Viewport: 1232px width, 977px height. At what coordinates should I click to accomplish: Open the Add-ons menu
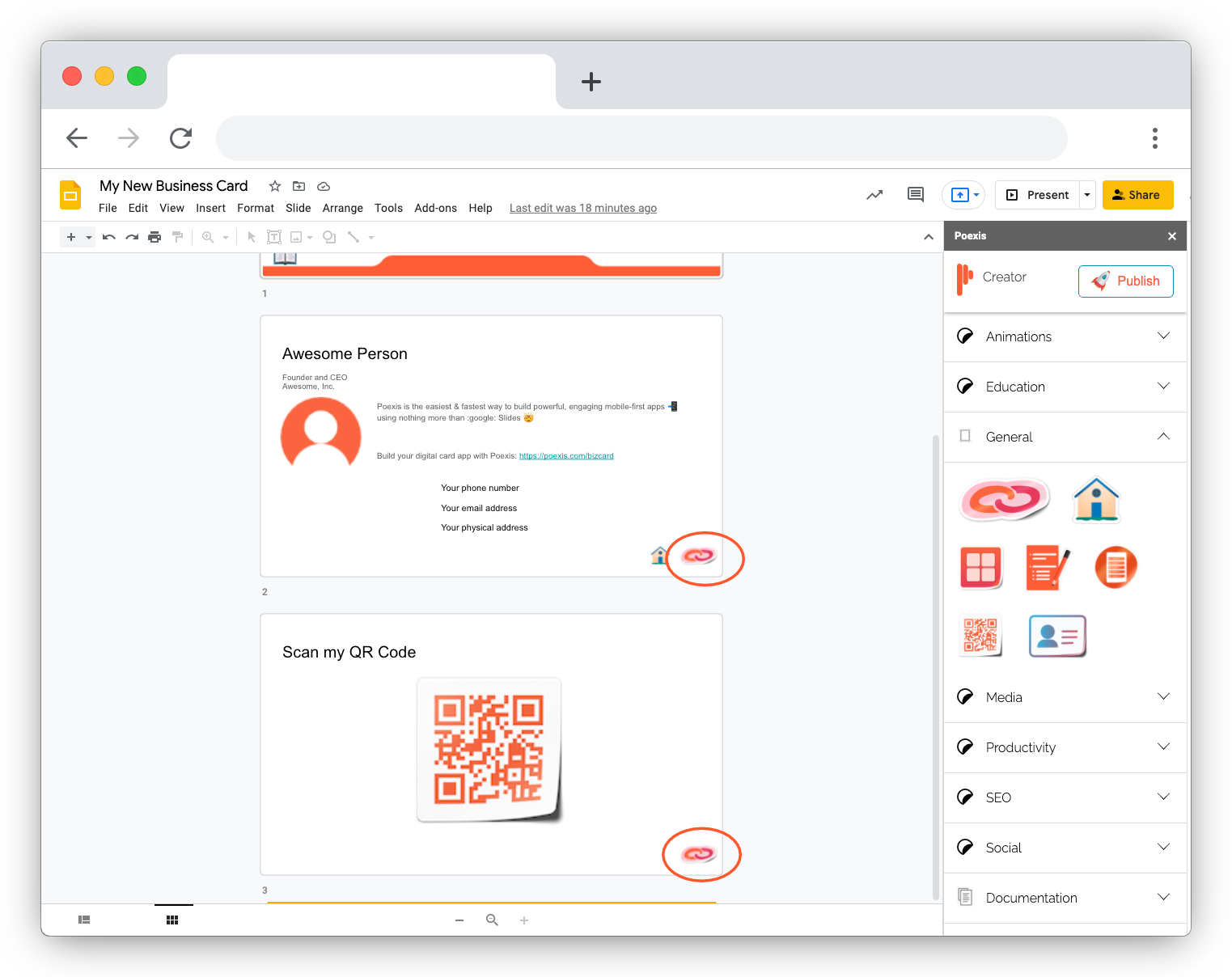click(436, 208)
